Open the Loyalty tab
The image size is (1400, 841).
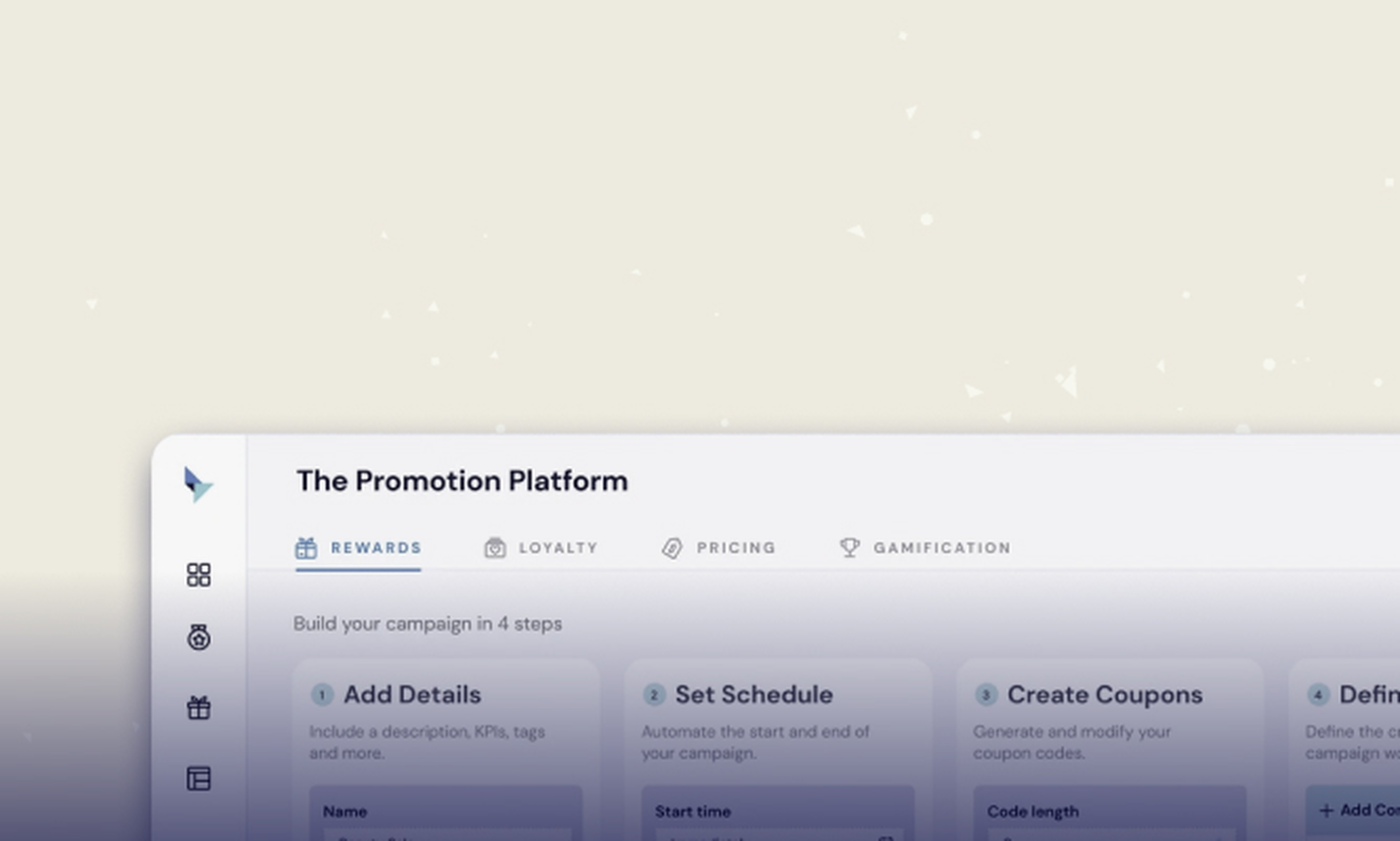click(559, 548)
